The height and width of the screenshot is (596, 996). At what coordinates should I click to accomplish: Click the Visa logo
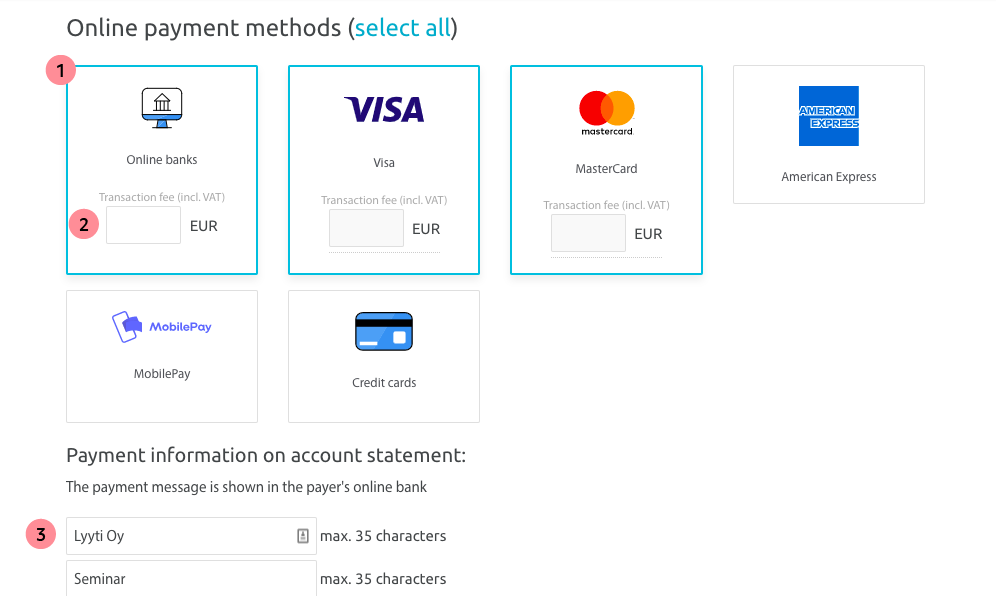coord(384,109)
